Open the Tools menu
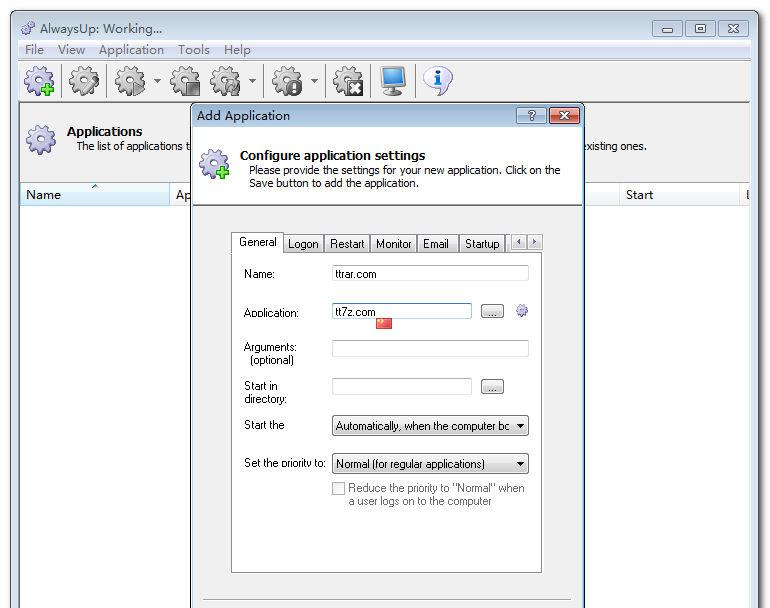 193,50
